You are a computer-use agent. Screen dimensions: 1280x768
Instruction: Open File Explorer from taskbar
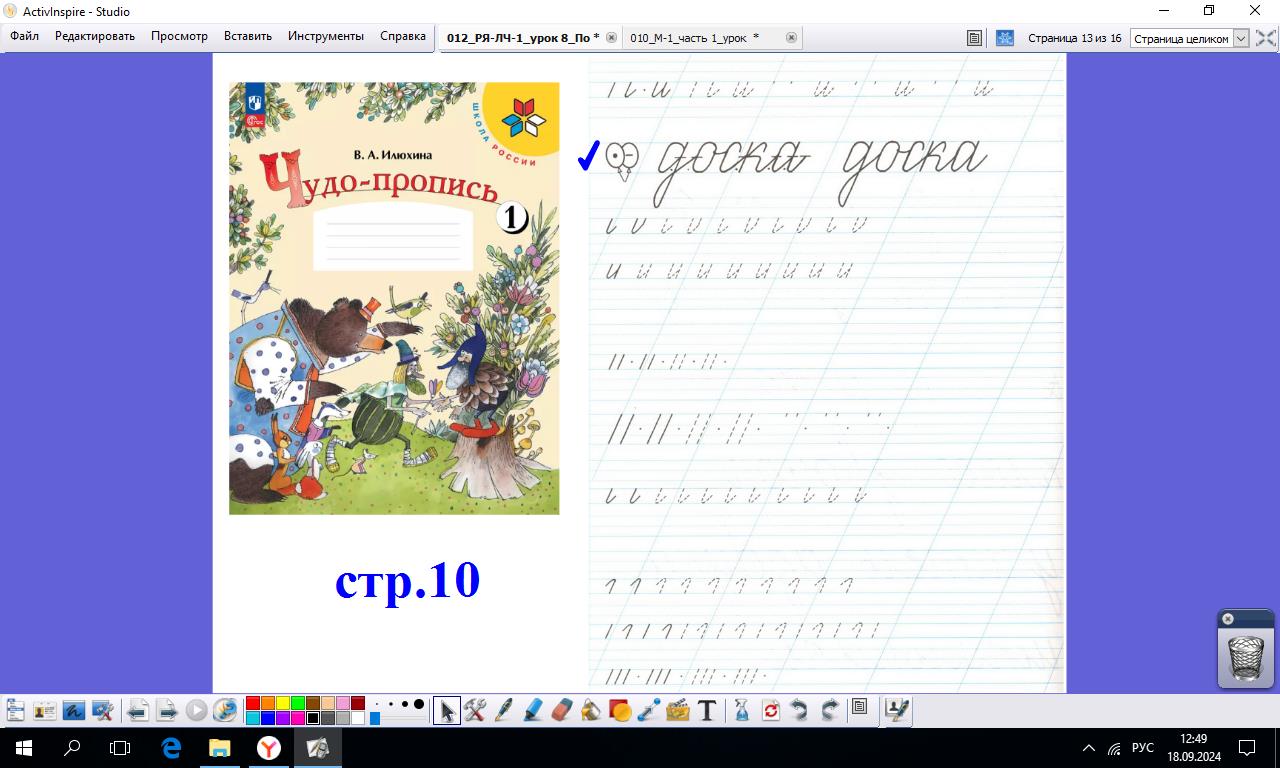[x=219, y=747]
